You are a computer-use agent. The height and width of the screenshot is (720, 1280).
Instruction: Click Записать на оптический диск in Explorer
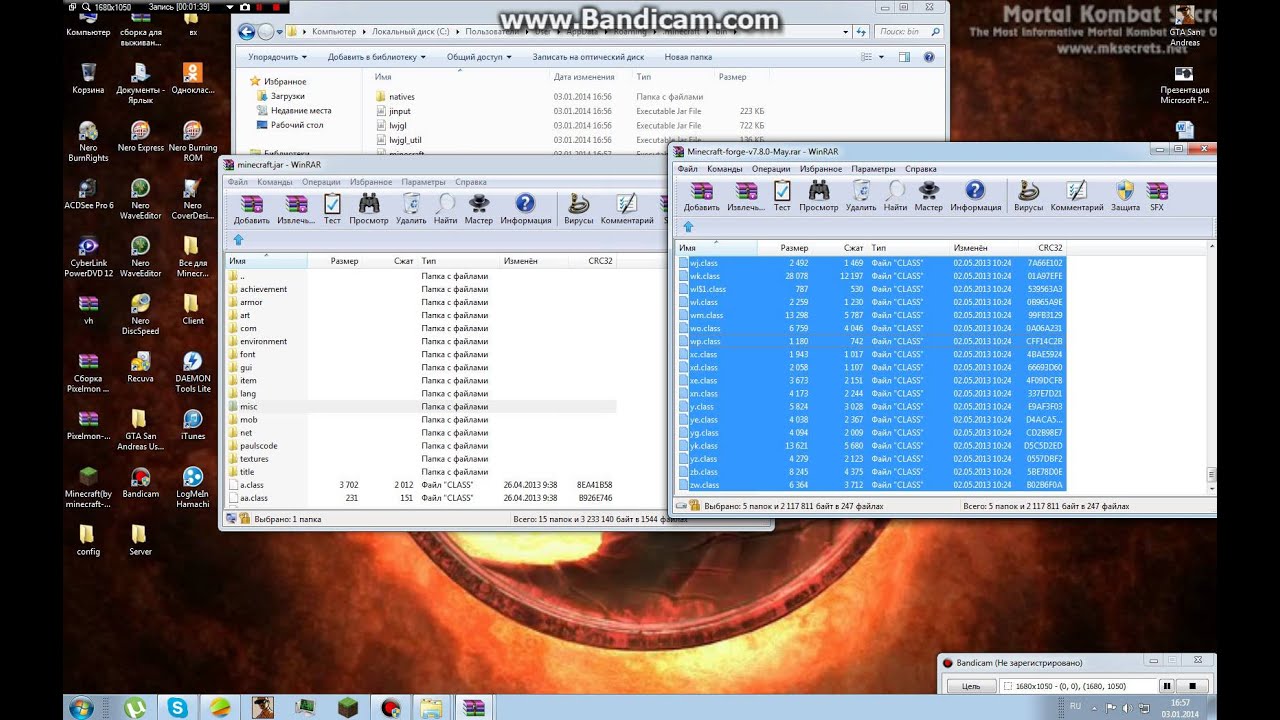click(588, 57)
